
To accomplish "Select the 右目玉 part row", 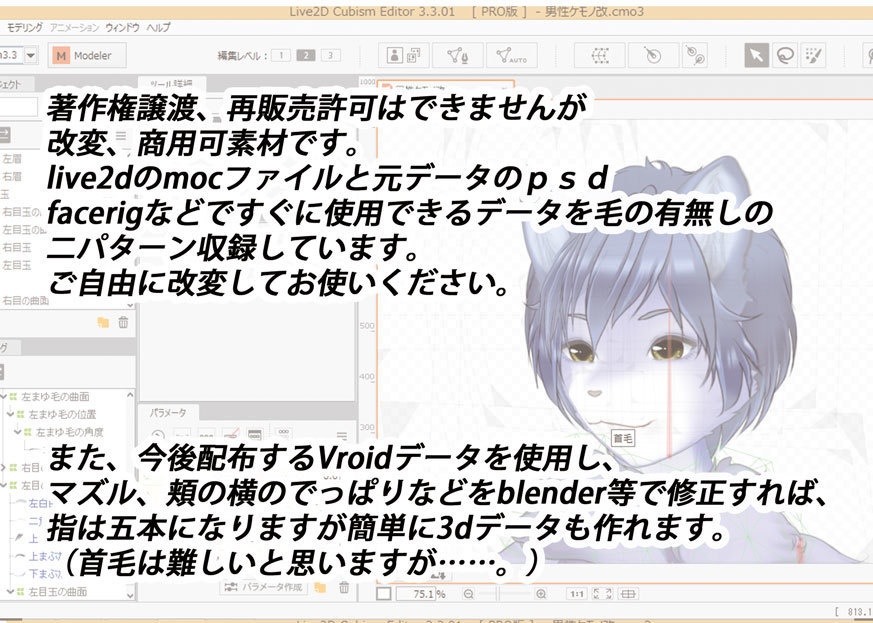I will pyautogui.click(x=17, y=247).
